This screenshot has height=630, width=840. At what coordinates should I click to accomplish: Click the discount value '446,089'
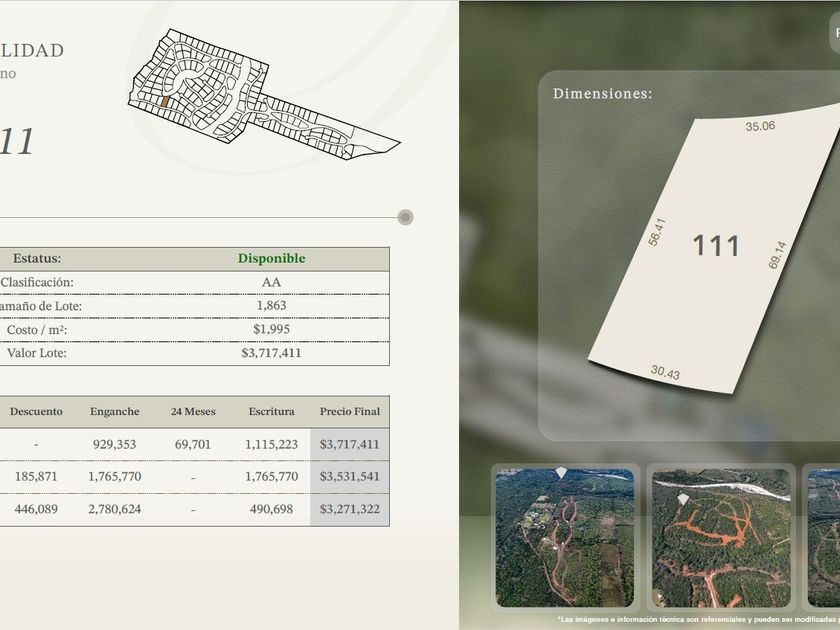point(36,509)
